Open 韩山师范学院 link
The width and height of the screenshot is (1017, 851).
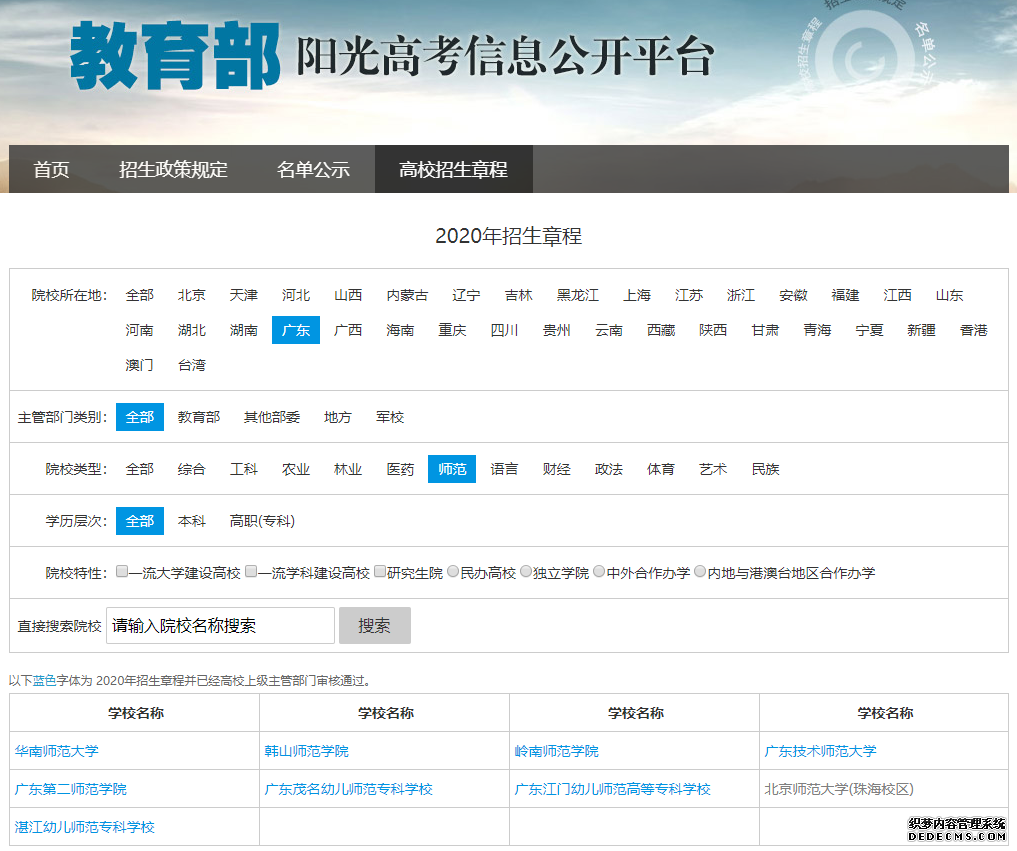click(x=307, y=751)
